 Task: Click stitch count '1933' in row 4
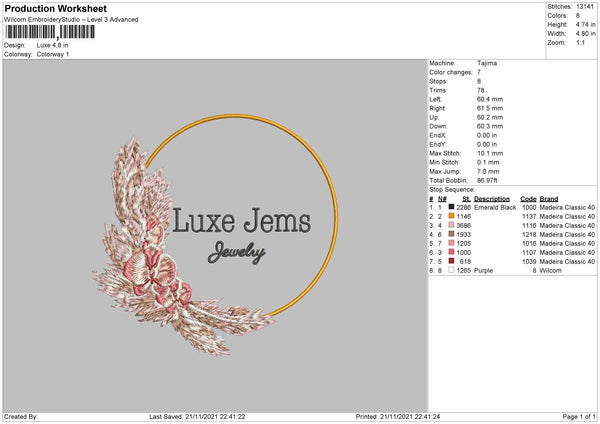point(463,235)
